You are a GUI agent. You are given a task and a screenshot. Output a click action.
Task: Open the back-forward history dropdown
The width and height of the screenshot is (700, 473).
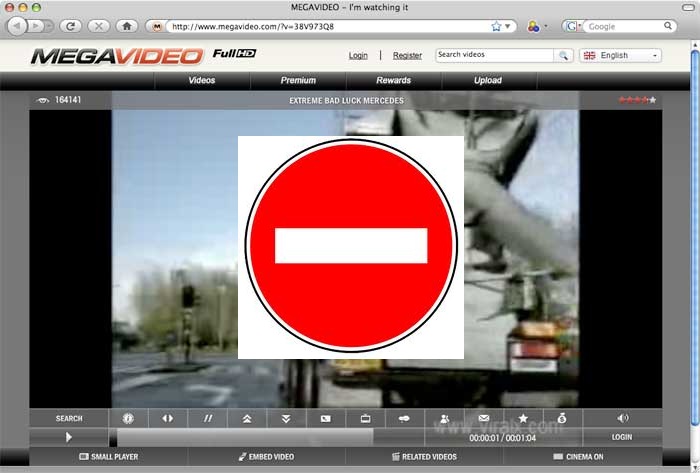tap(50, 26)
